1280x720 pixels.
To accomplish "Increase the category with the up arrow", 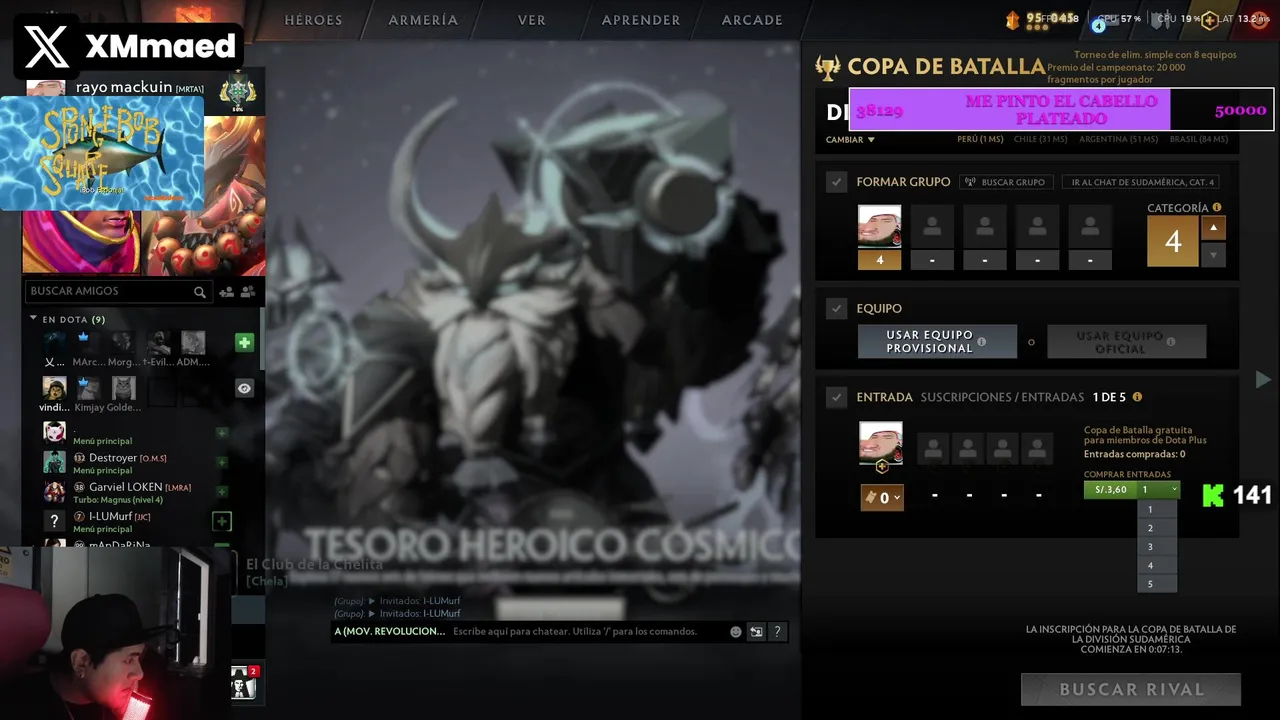I will [1213, 228].
